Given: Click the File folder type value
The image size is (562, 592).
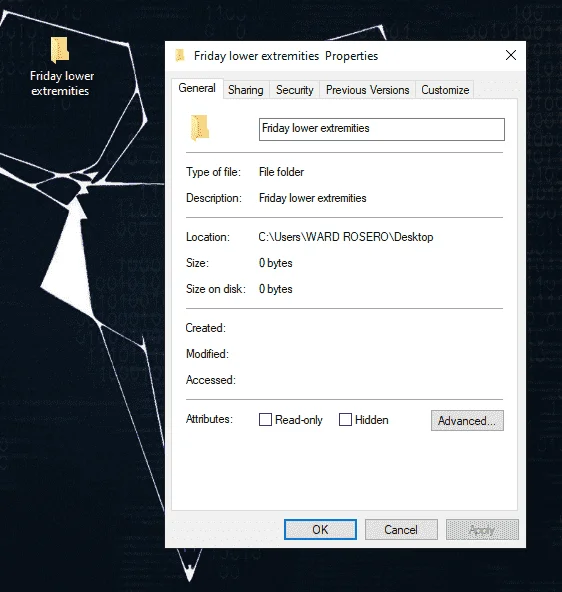Looking at the screenshot, I should click(x=281, y=172).
